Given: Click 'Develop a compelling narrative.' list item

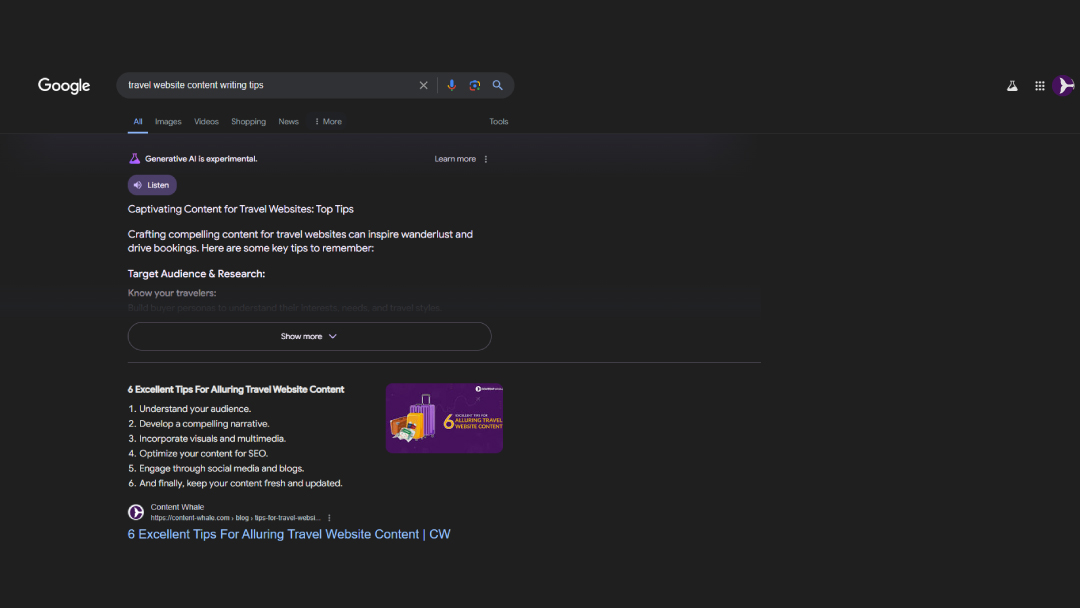Looking at the screenshot, I should pos(204,424).
